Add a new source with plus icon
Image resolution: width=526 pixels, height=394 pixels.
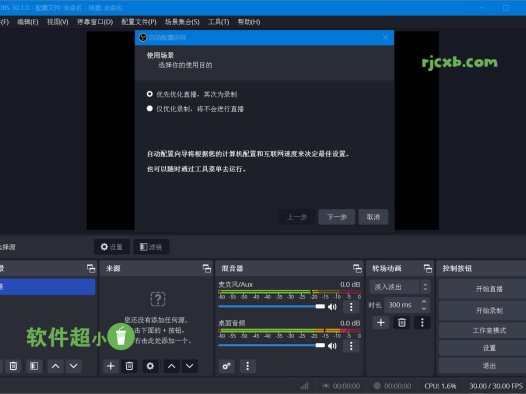click(x=111, y=366)
